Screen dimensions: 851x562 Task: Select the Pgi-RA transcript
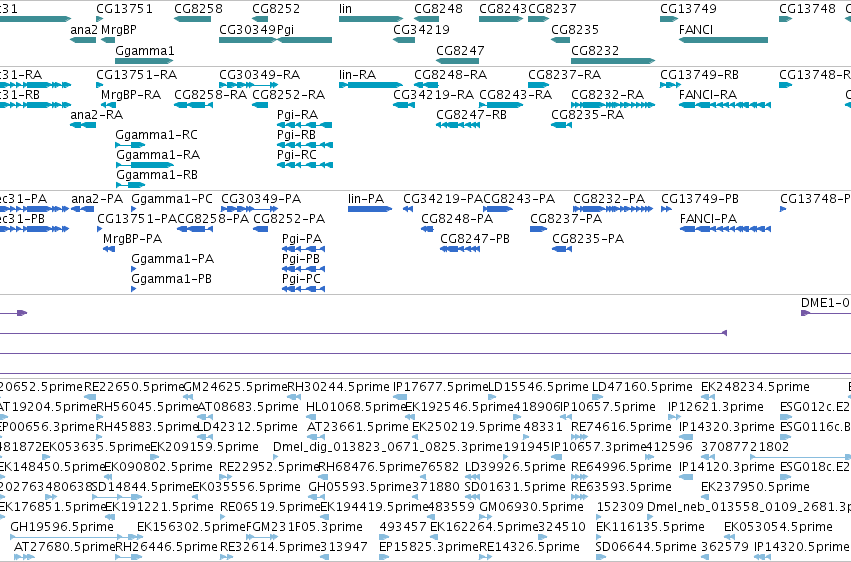click(x=304, y=125)
